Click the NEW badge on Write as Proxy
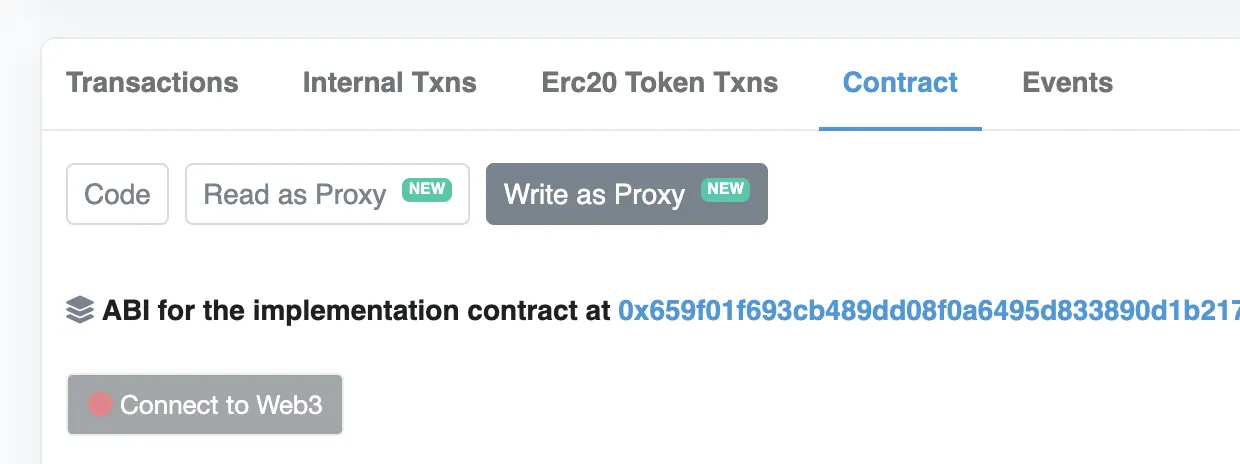Viewport: 1240px width, 464px height. 725,189
